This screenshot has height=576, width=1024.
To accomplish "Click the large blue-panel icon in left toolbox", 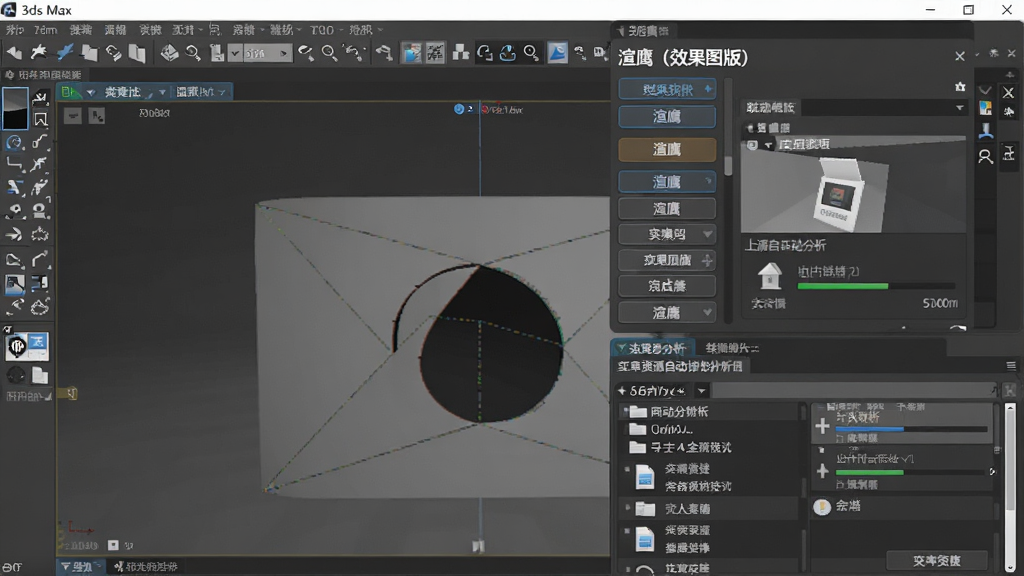I will tap(27, 347).
